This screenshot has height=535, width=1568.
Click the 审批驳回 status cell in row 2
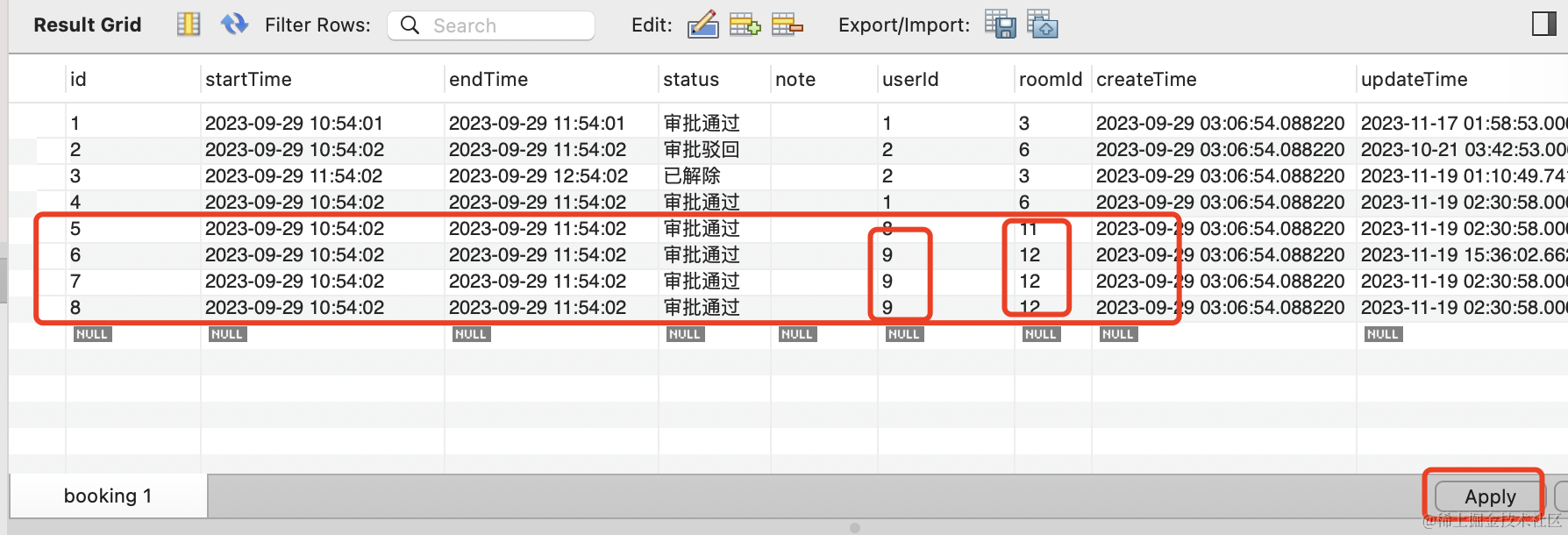point(702,150)
